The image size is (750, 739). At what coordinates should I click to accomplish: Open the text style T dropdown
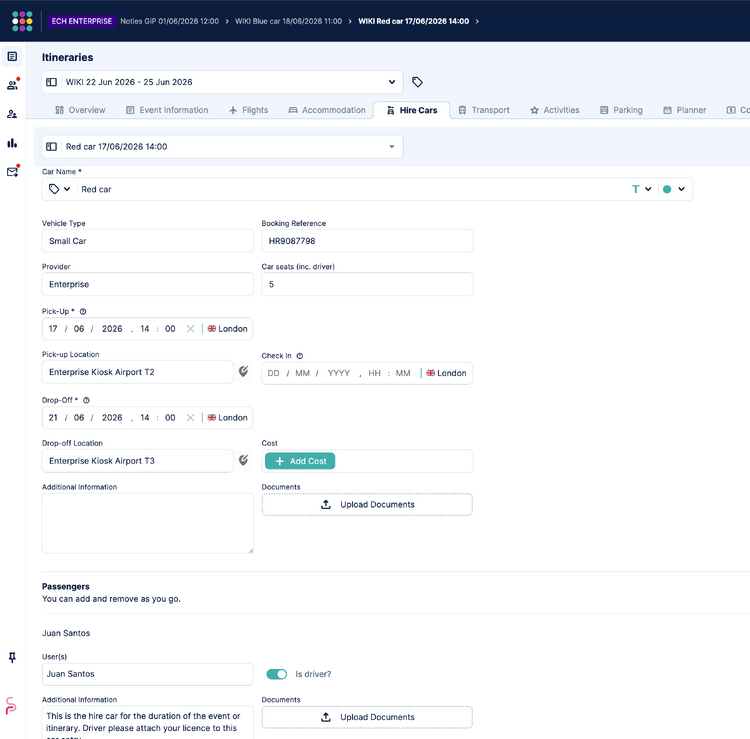(642, 189)
